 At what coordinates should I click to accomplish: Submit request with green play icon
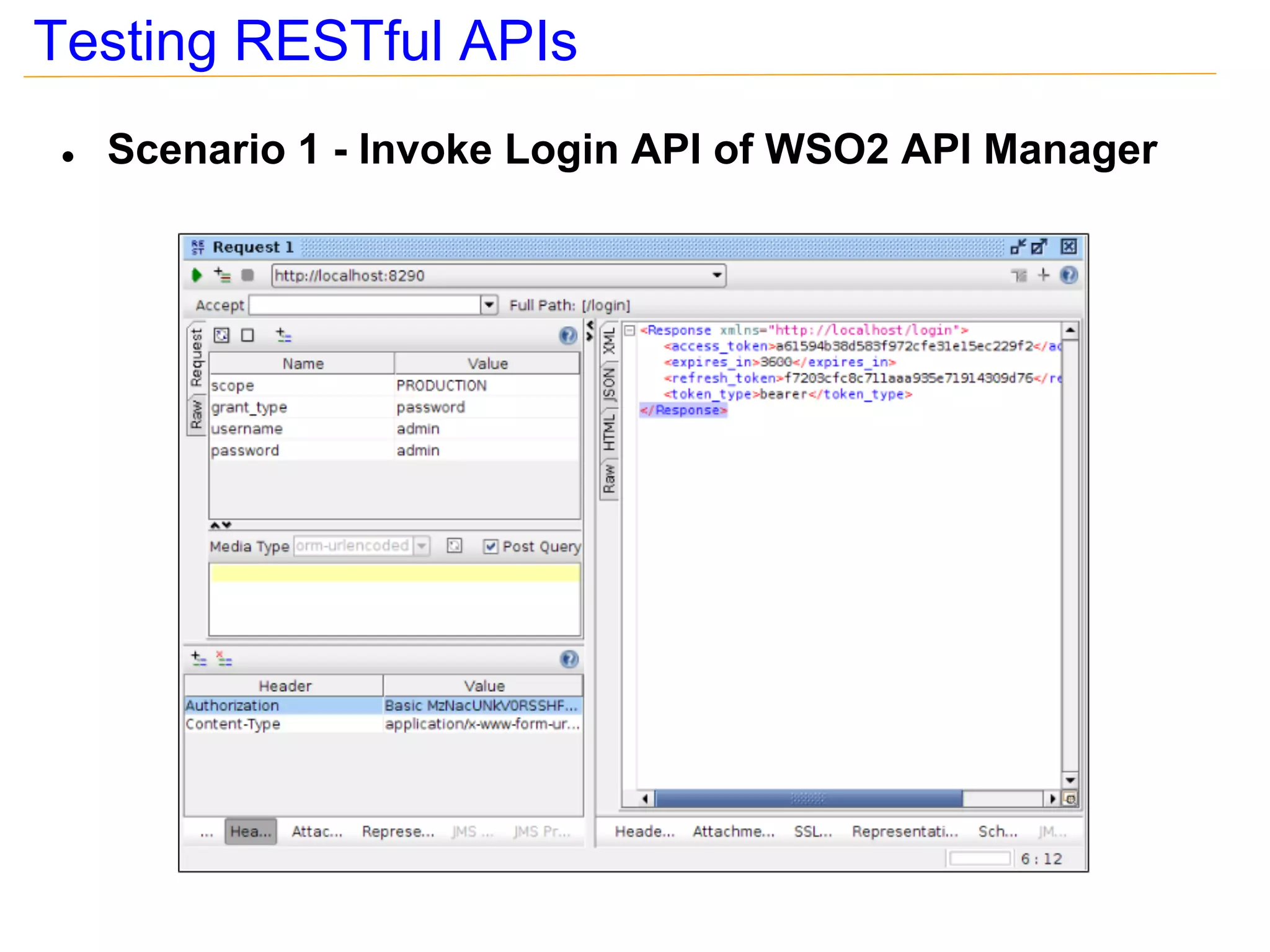(197, 275)
